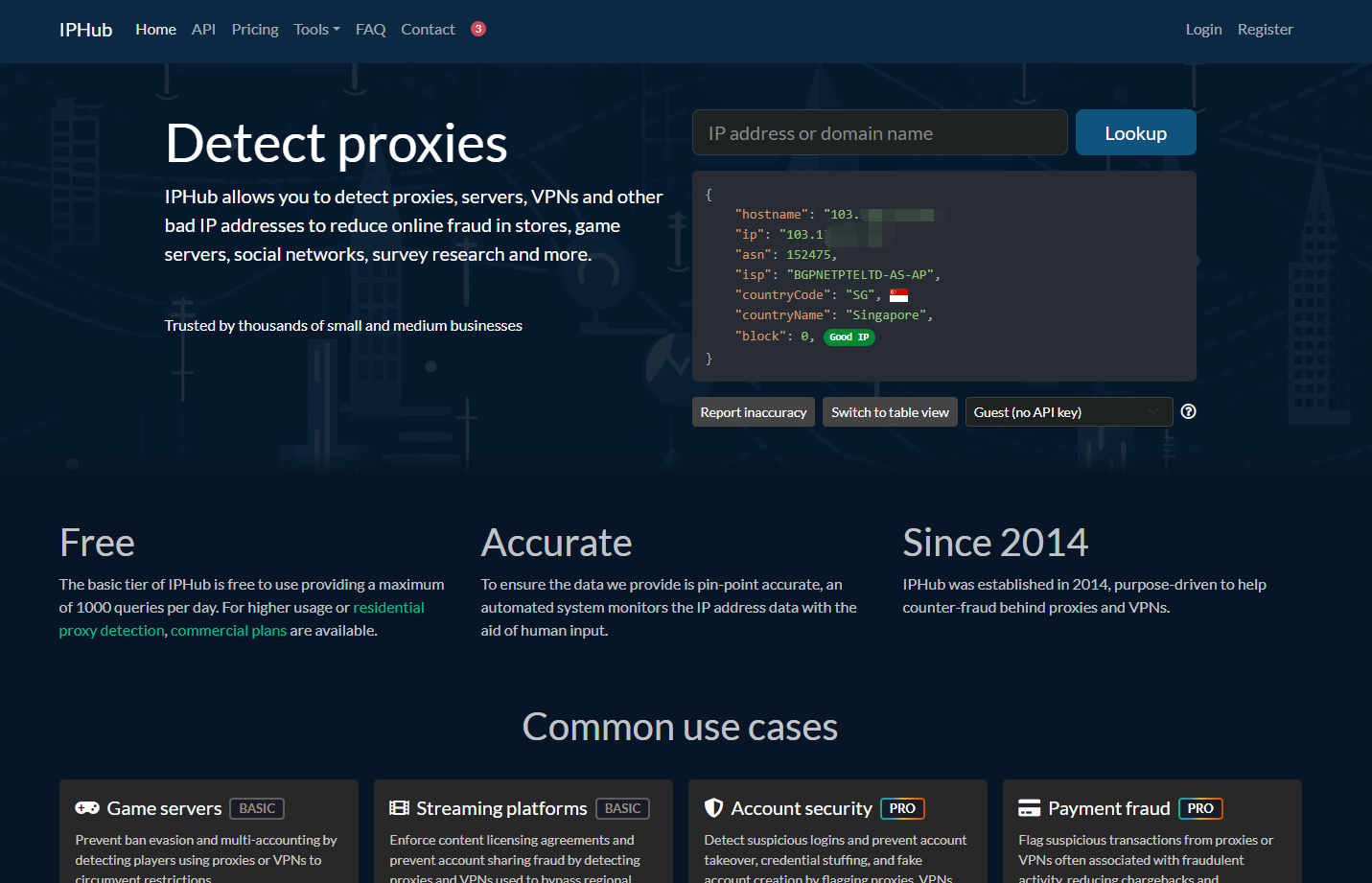Expand the Tools dropdown menu
Screen dimensions: 1372x883
(316, 30)
